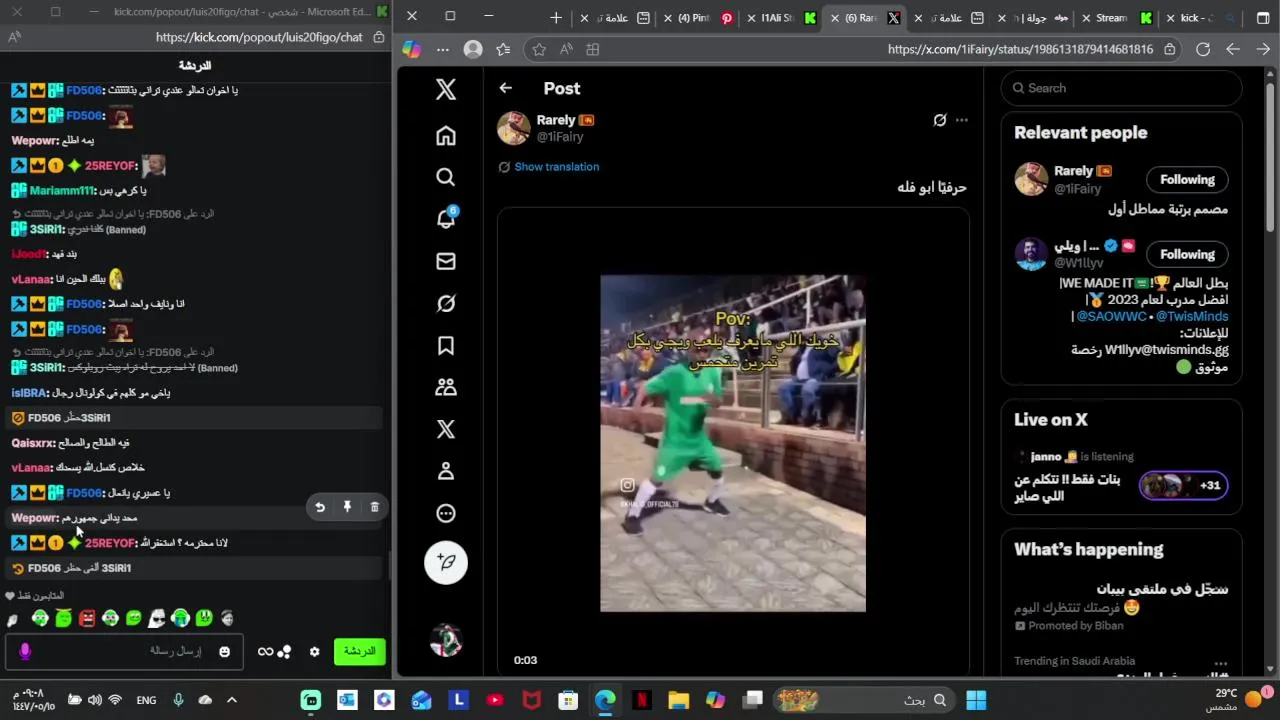Viewport: 1280px width, 720px height.
Task: Click Grok icon on Rarely's post header
Action: [x=939, y=120]
